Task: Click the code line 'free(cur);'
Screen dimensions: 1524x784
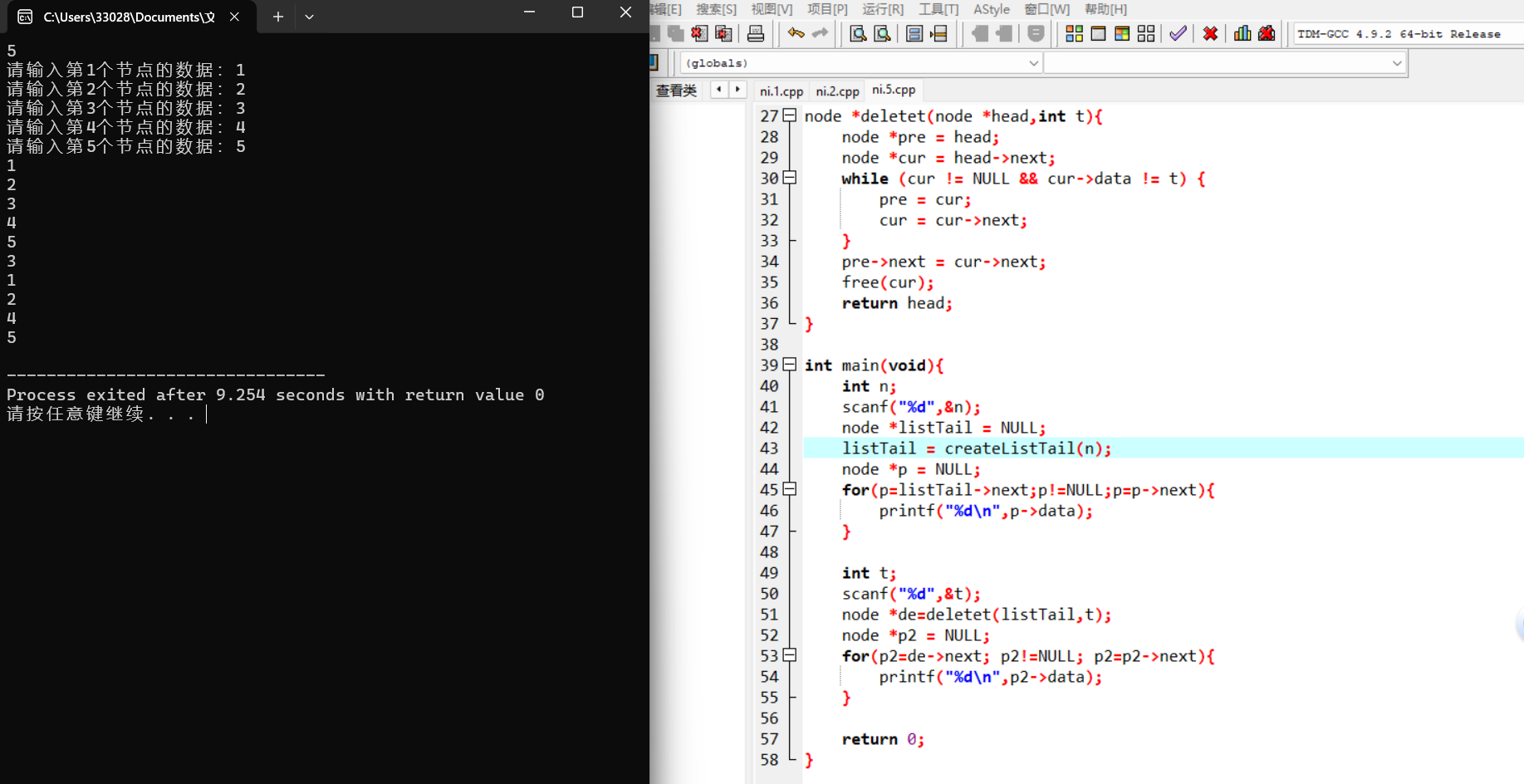Action: (x=887, y=282)
